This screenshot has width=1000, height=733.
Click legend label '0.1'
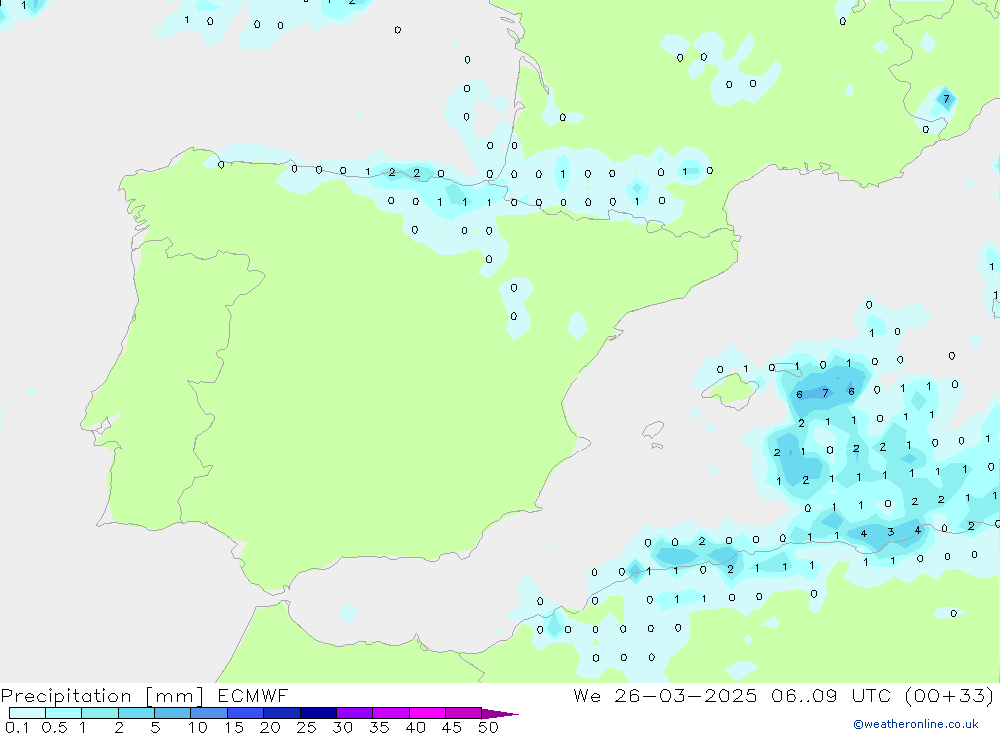pos(17,727)
